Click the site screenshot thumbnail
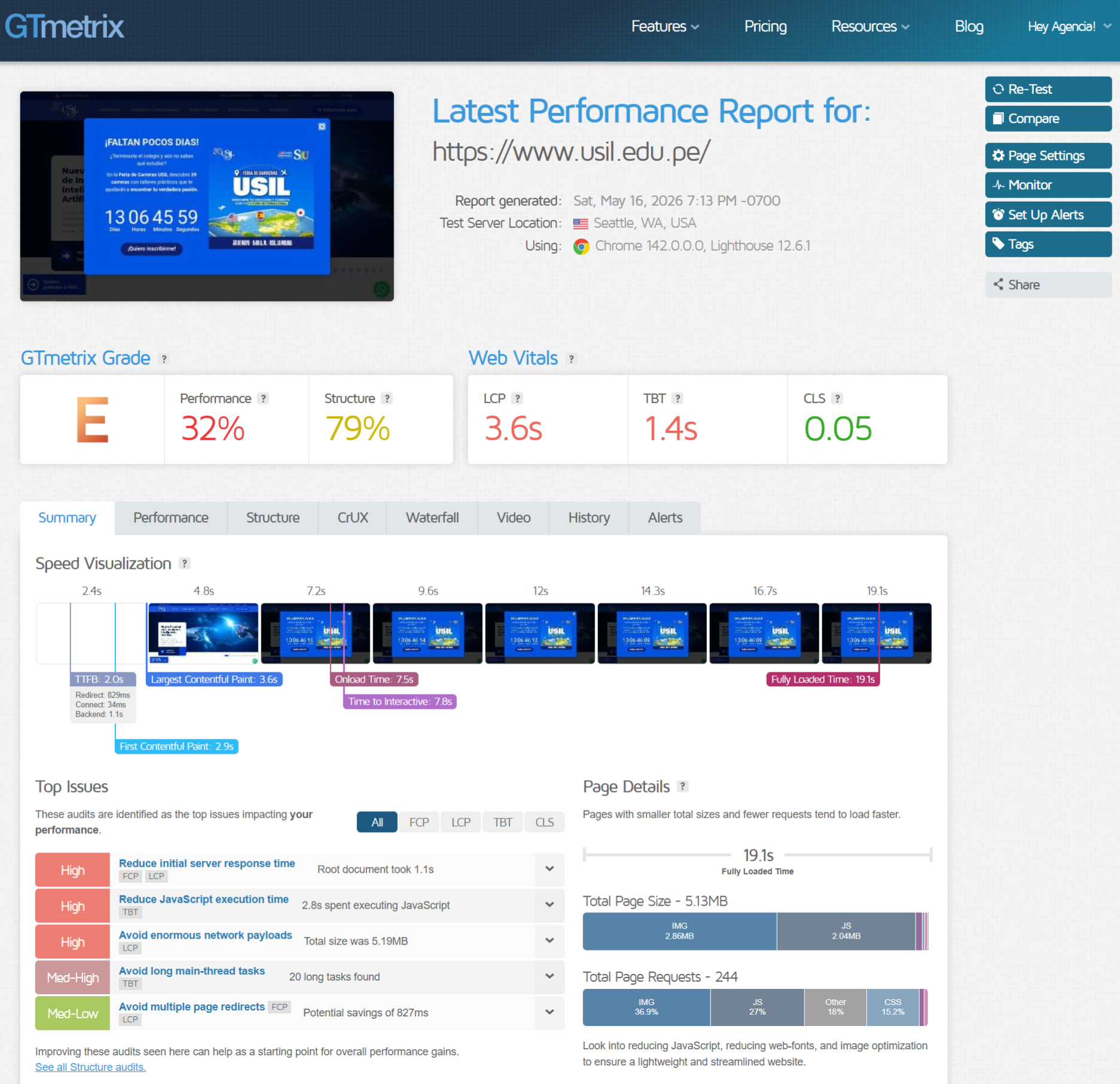 (x=207, y=196)
